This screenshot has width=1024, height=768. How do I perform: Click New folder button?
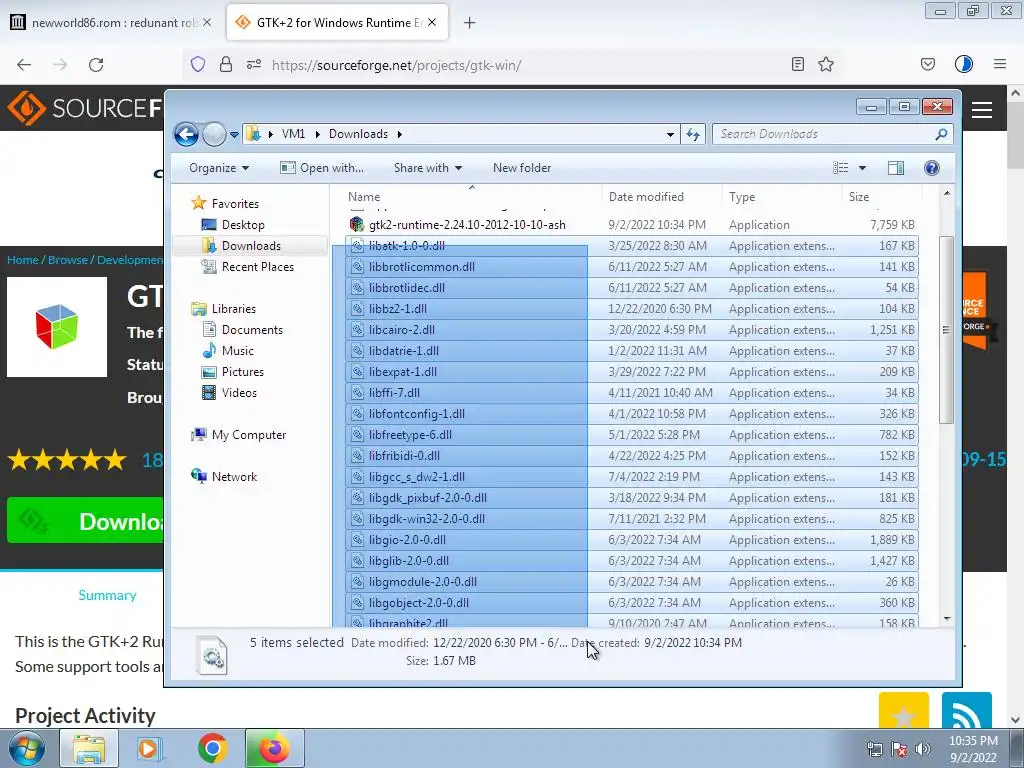pyautogui.click(x=522, y=168)
